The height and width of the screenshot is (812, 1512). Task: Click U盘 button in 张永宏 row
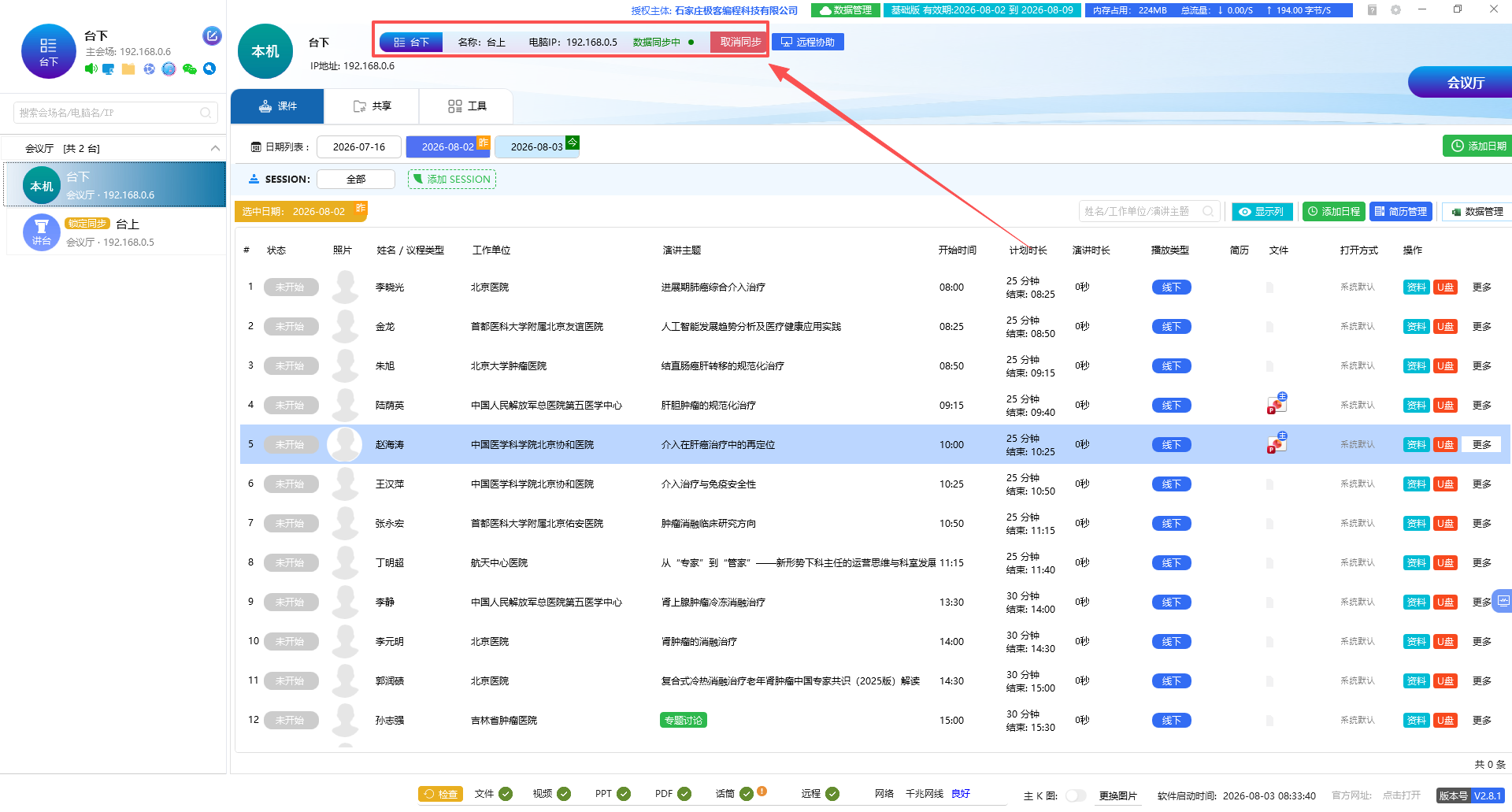tap(1444, 523)
